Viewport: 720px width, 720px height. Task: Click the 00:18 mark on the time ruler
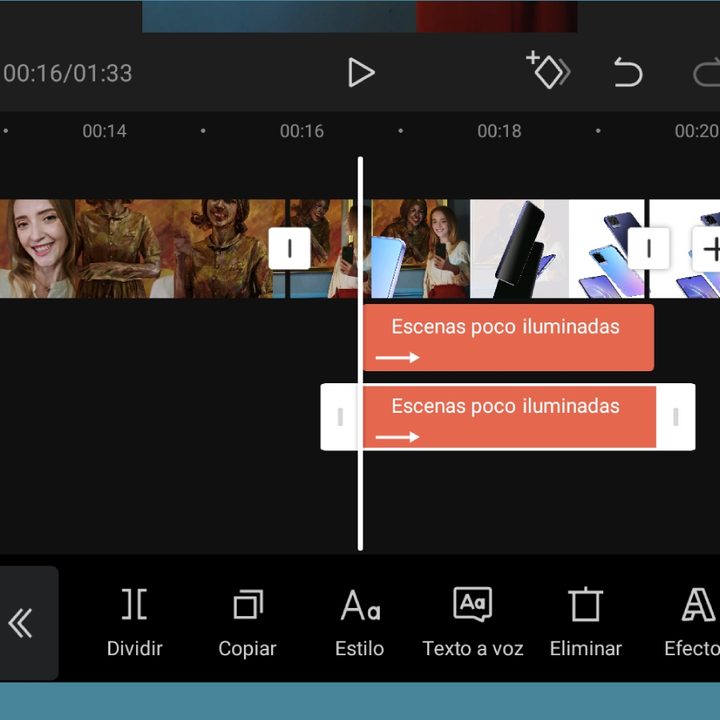pyautogui.click(x=499, y=131)
